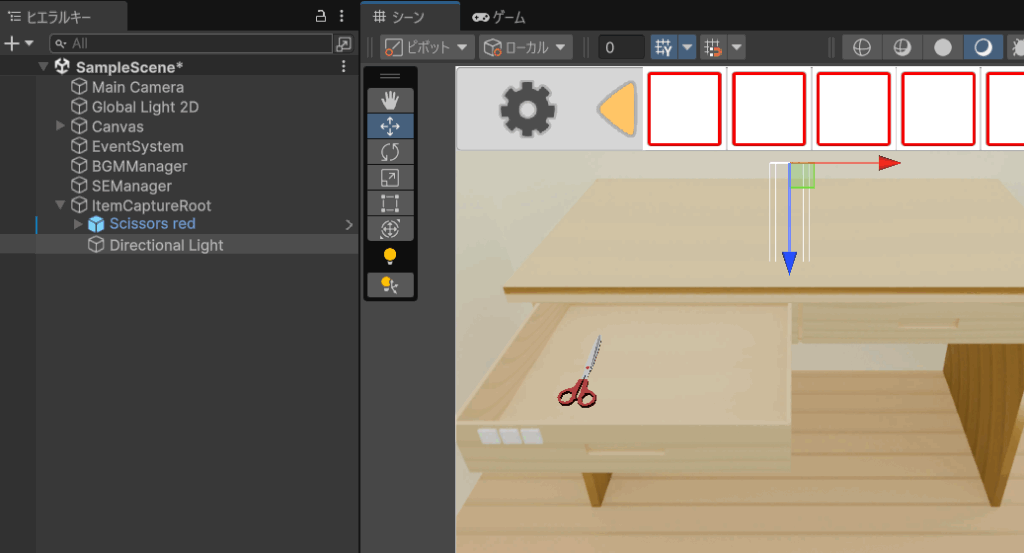The width and height of the screenshot is (1024, 553).
Task: Click the orange left arrow in scene
Action: pos(617,109)
